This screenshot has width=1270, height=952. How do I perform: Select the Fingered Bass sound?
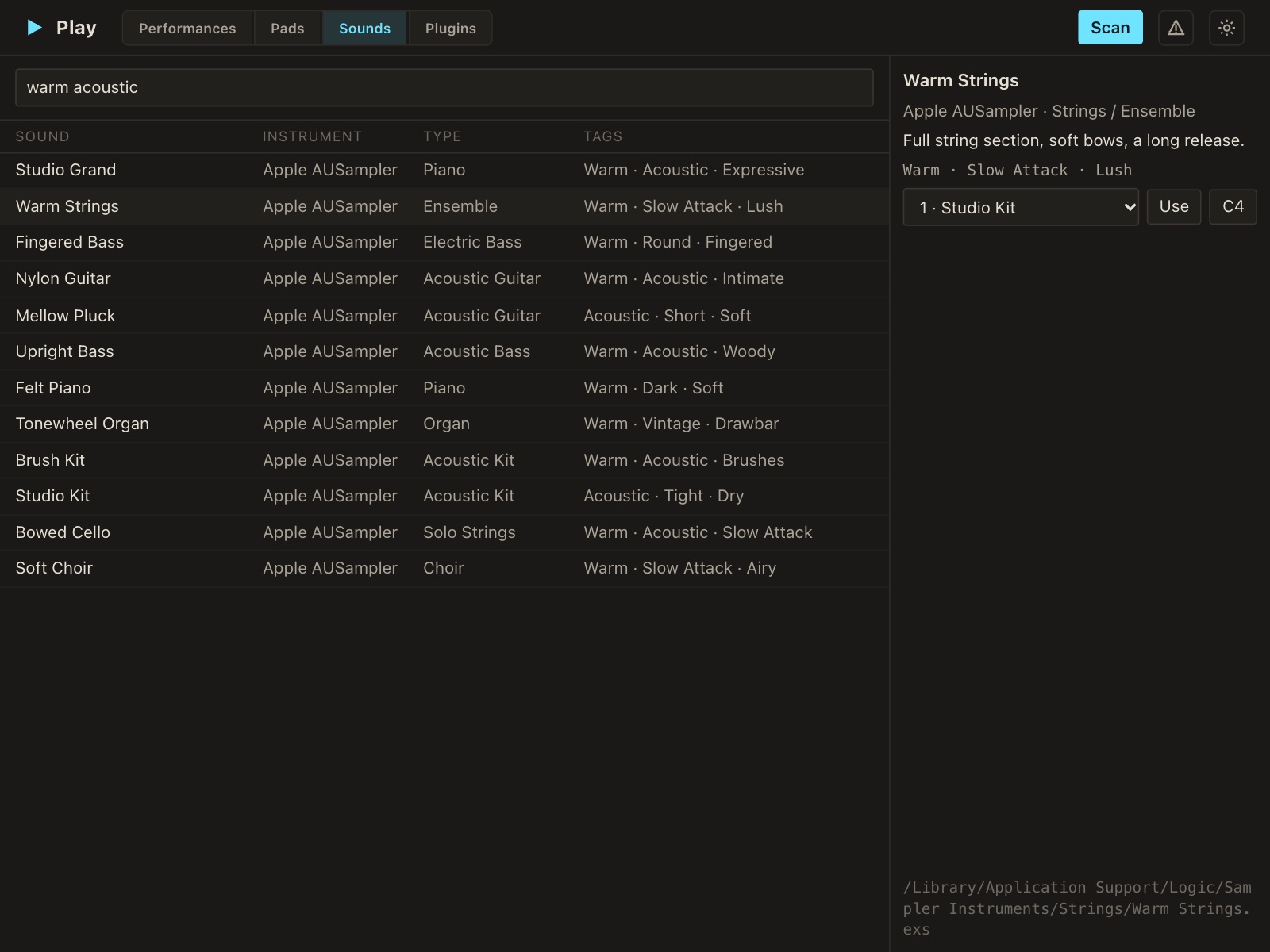pyautogui.click(x=444, y=242)
